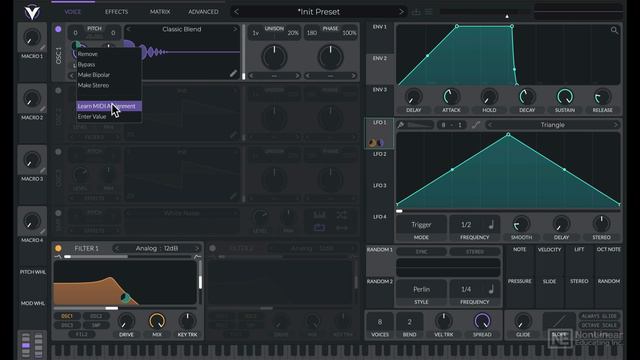This screenshot has width=640, height=360.
Task: Choose Learn MIDI Assignment menu entry
Action: pos(109,106)
